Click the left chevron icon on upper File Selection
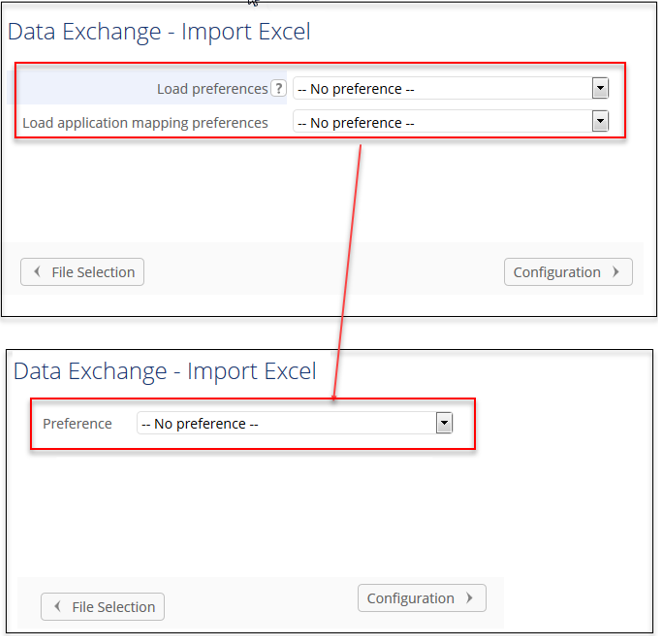The height and width of the screenshot is (636, 658). [x=37, y=272]
